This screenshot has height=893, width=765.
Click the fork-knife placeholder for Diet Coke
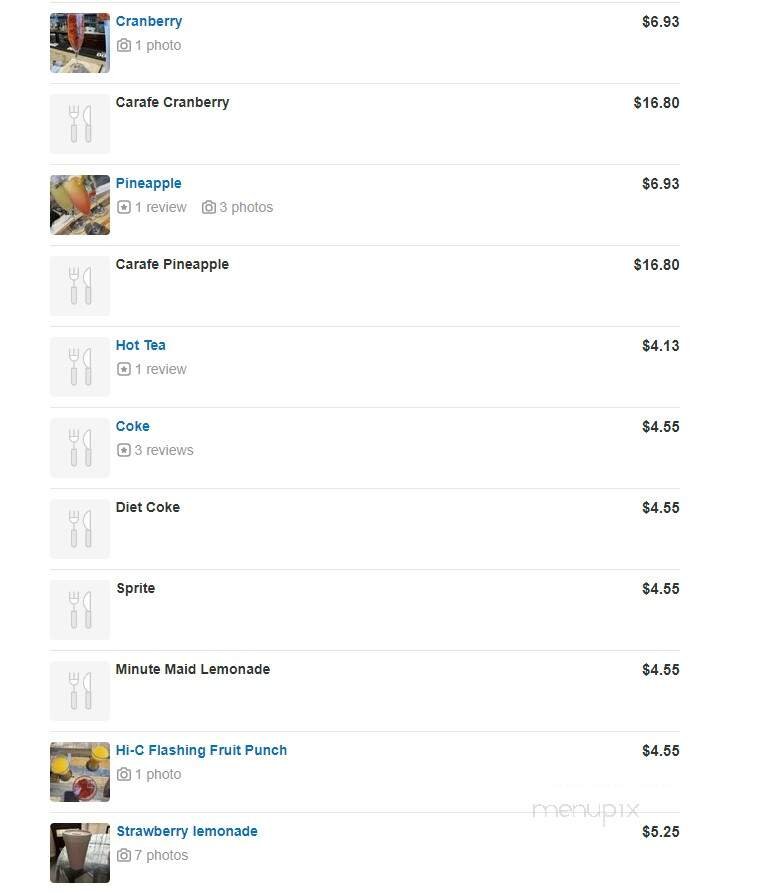80,529
